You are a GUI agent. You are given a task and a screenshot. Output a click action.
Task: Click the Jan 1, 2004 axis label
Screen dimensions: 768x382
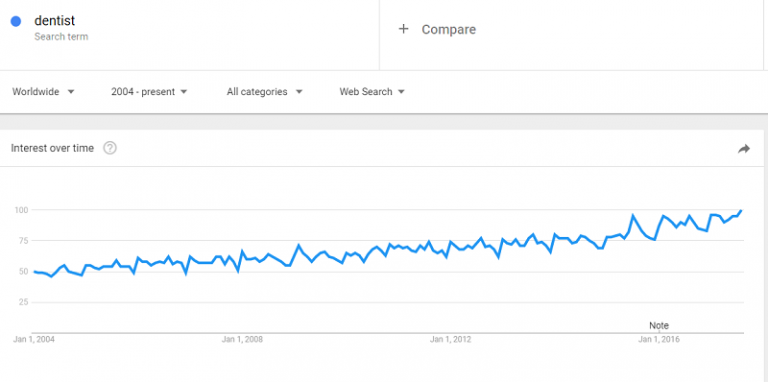tap(34, 339)
